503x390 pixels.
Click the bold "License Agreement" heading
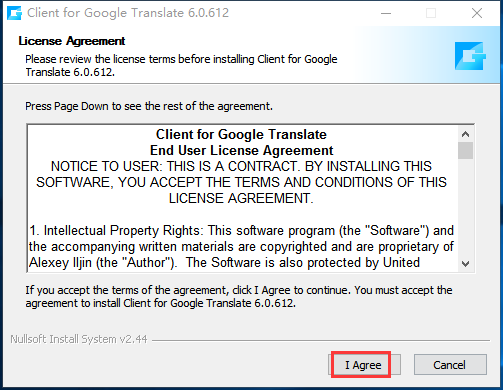pos(72,41)
